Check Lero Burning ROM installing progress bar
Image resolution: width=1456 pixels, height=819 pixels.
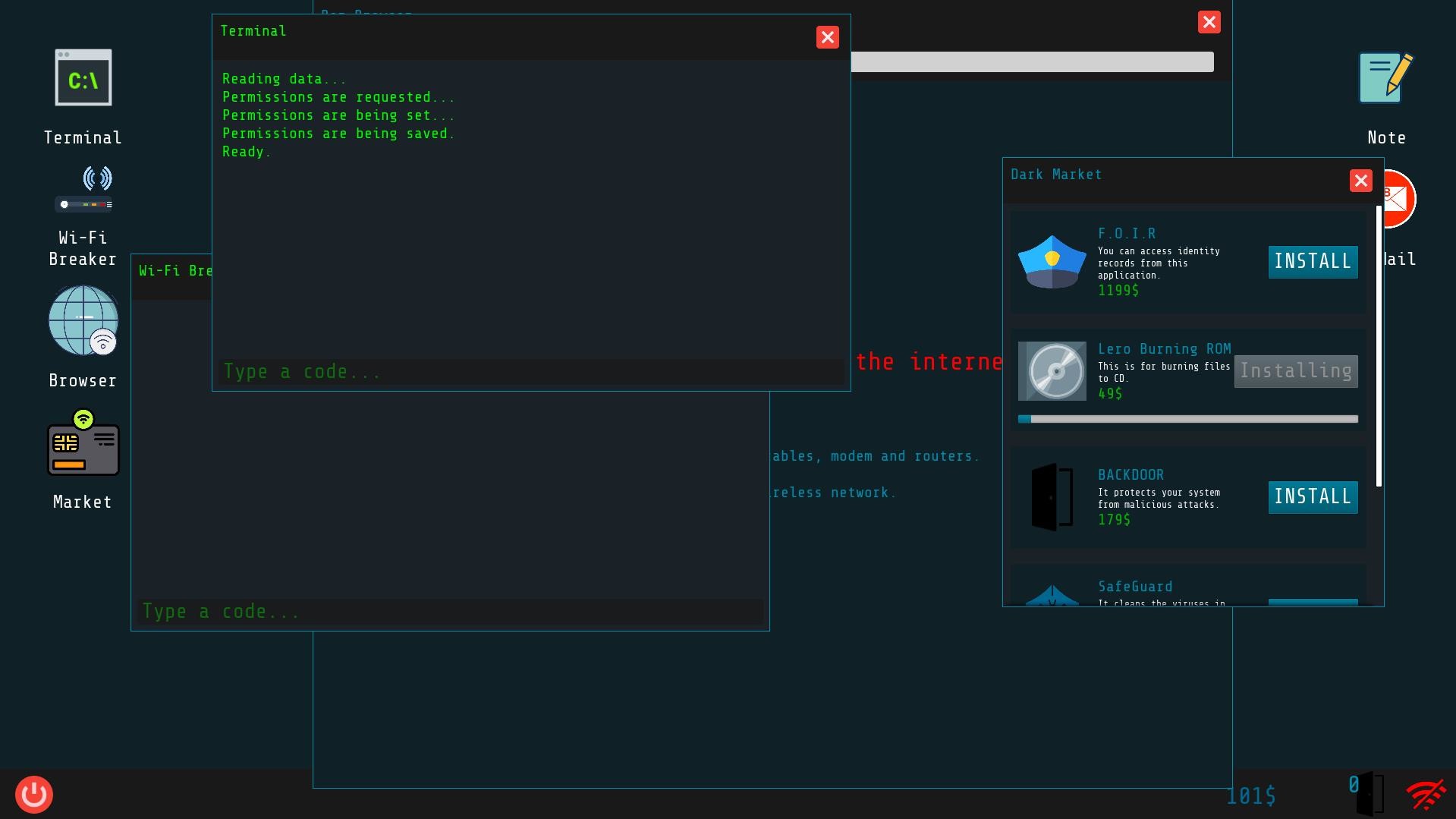[1187, 418]
